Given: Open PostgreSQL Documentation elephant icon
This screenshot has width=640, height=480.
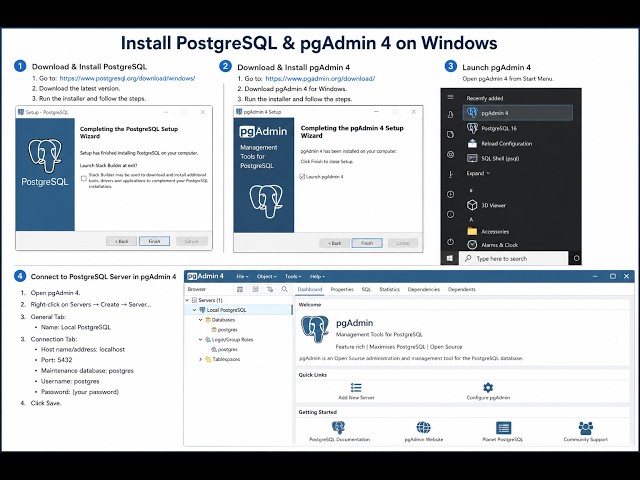Looking at the screenshot, I should (338, 427).
